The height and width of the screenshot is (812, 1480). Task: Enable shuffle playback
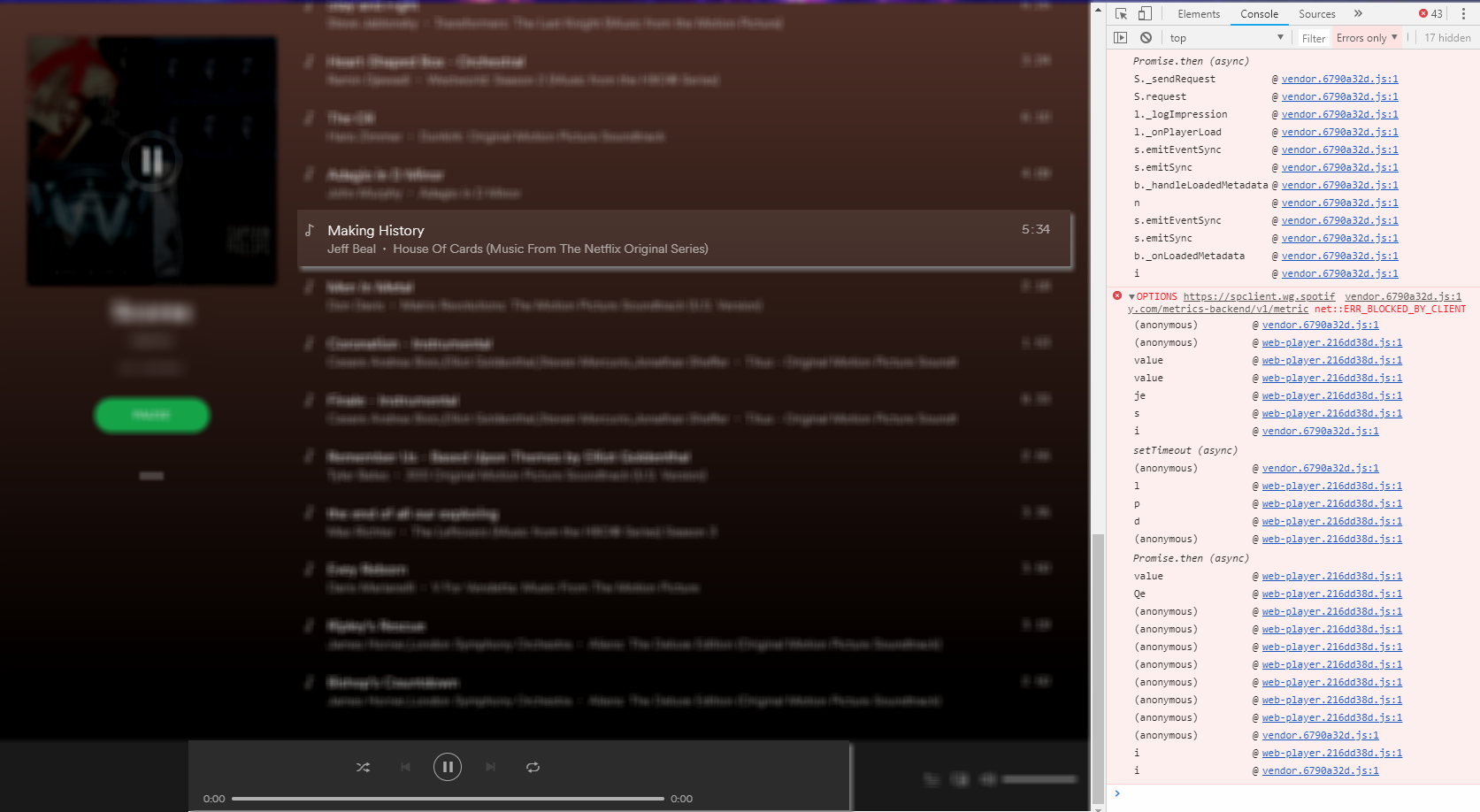point(363,767)
